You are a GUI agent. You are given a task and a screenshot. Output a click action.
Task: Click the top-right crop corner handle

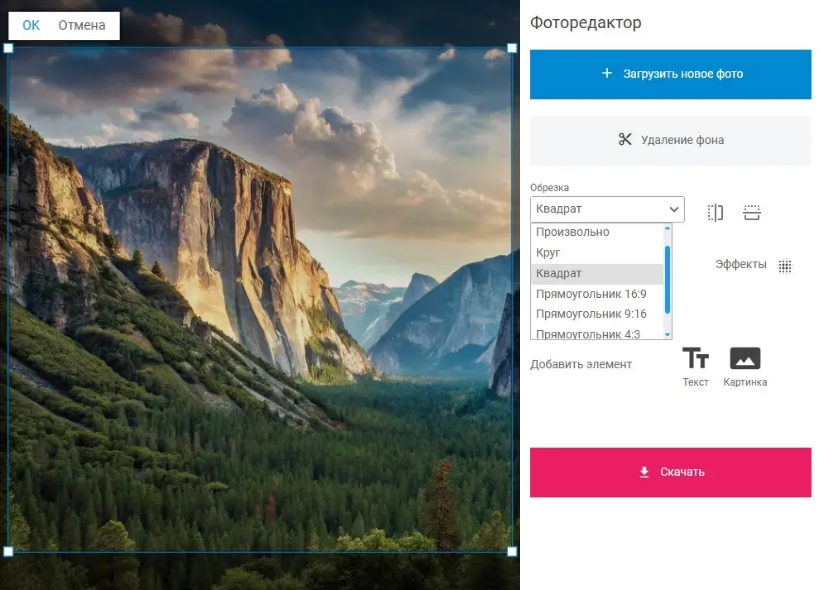[x=512, y=48]
